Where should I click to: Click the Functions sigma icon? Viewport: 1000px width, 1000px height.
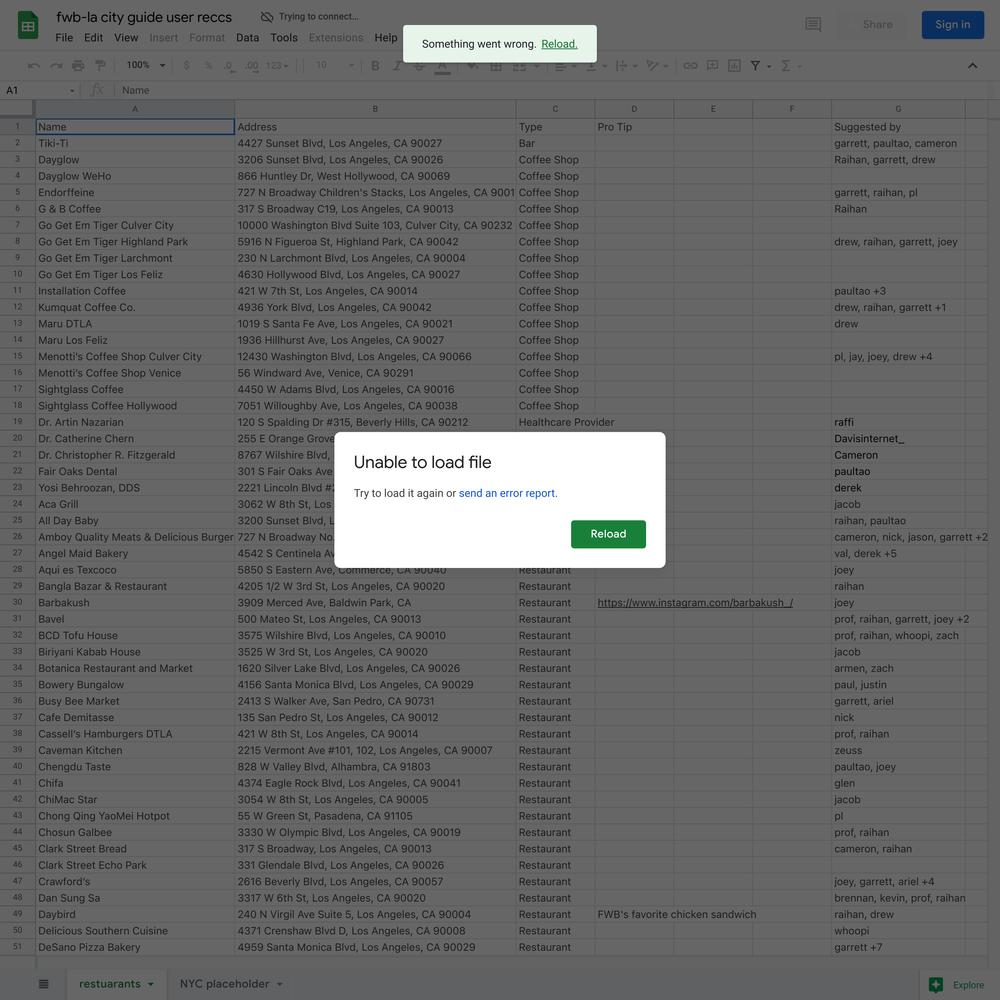click(x=786, y=66)
